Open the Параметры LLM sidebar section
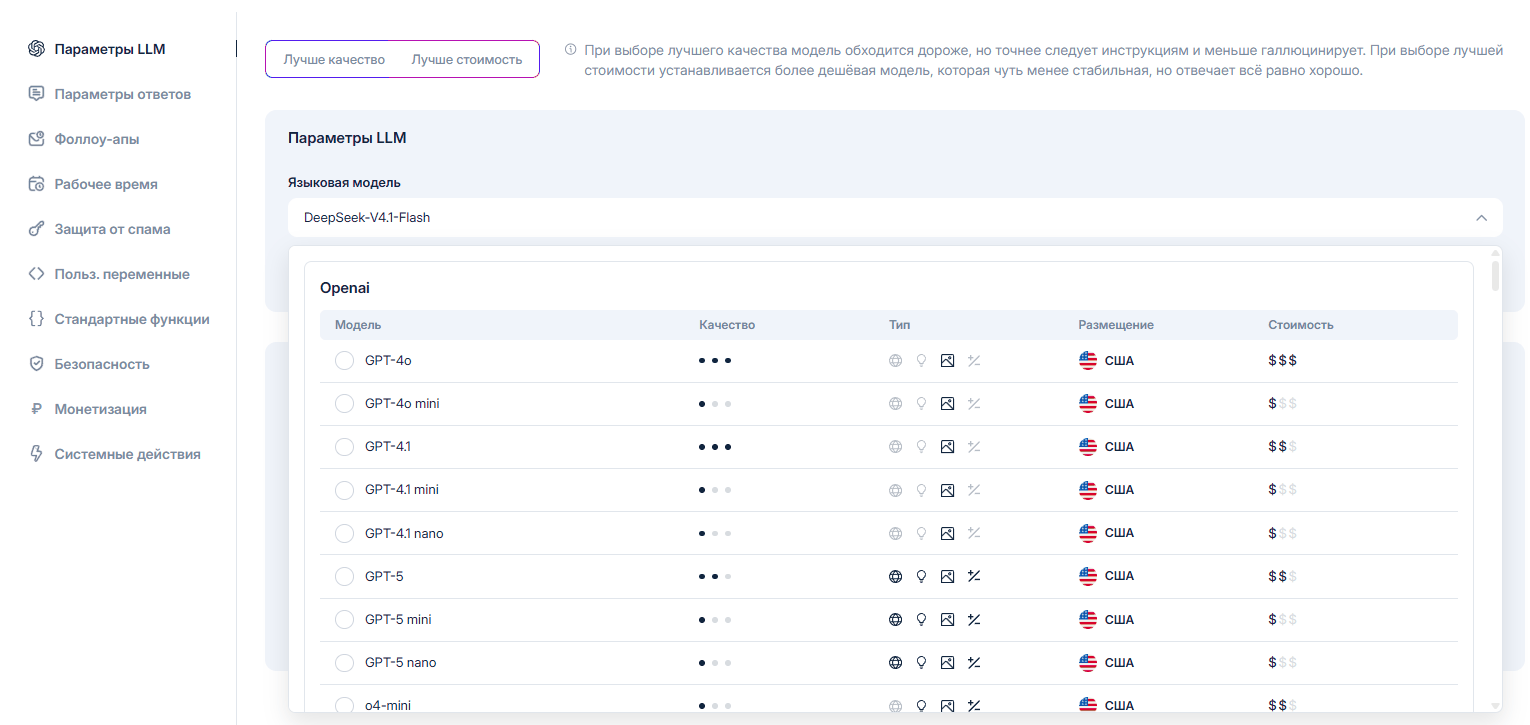 coord(110,49)
